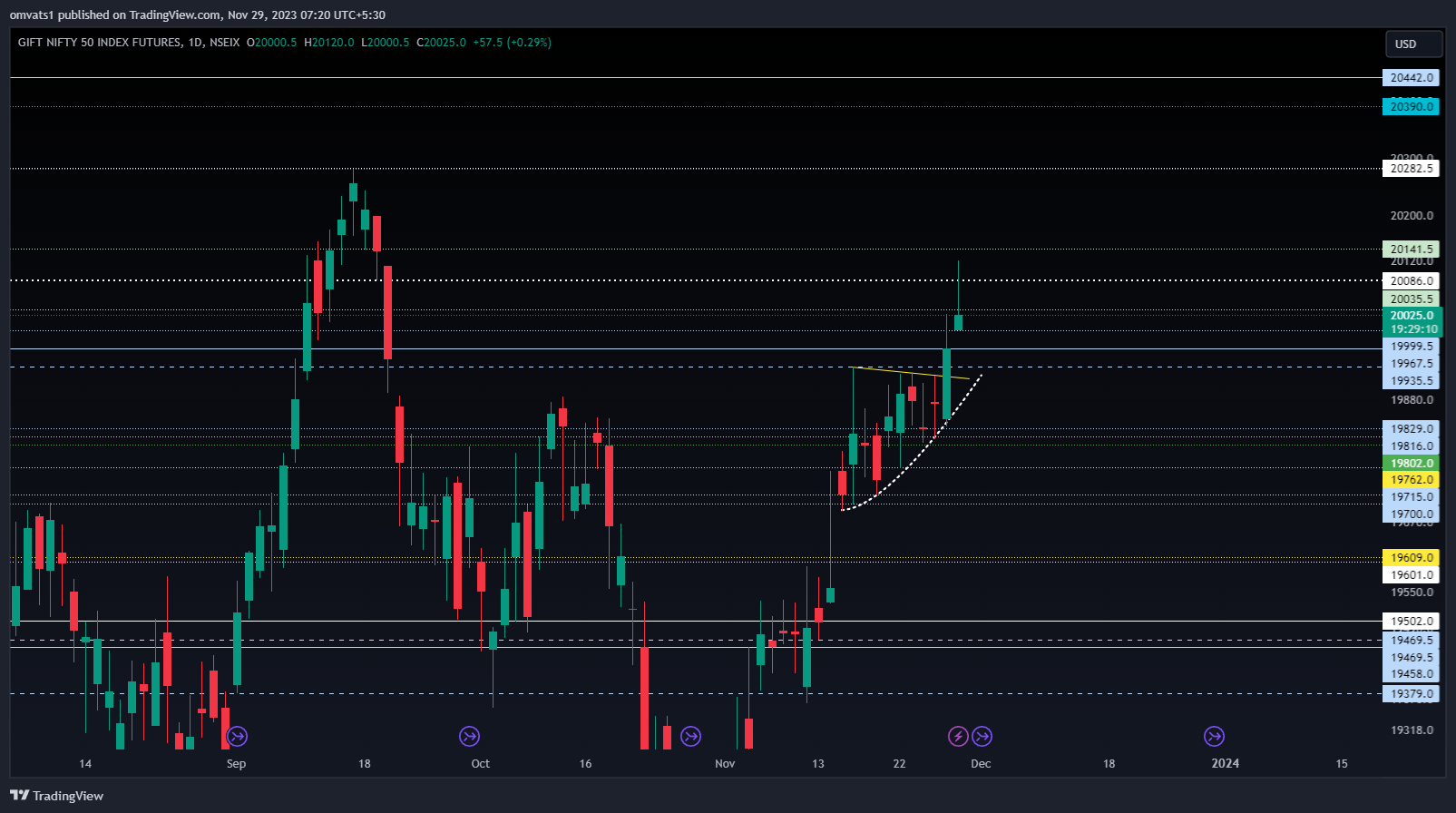The width and height of the screenshot is (1456, 813).
Task: Click the current price label 20025.0
Action: point(1412,316)
